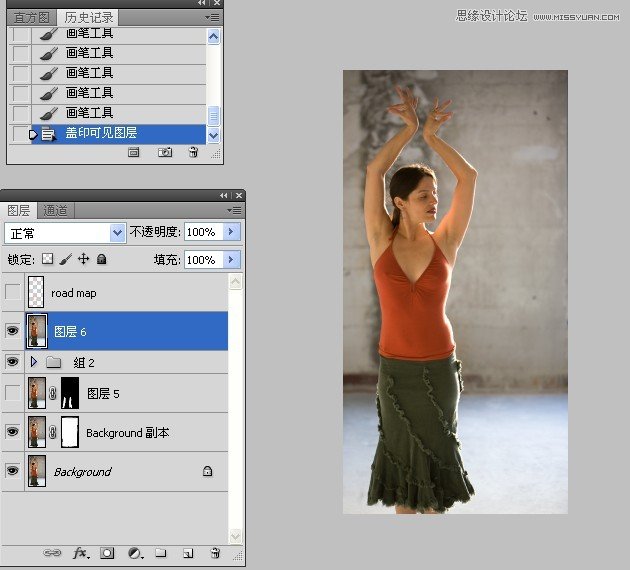
Task: Switch to the 直方图 tab
Action: [x=31, y=18]
